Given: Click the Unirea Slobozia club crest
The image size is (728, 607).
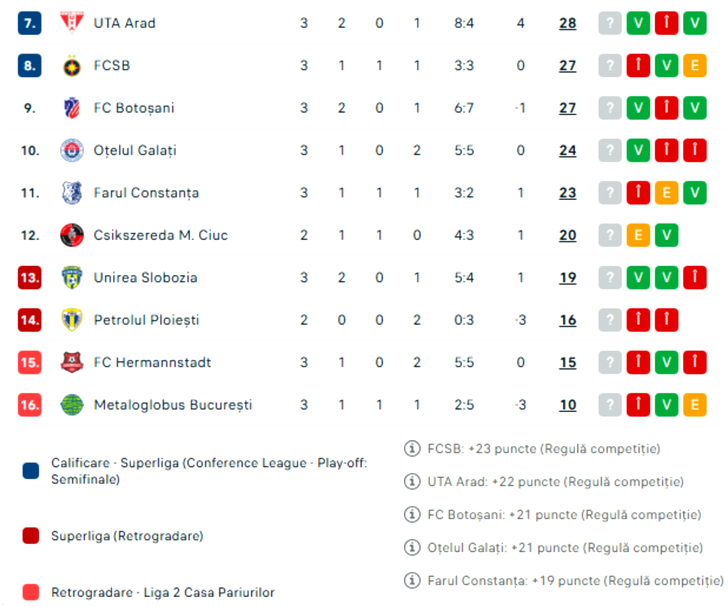Looking at the screenshot, I should pyautogui.click(x=70, y=278).
